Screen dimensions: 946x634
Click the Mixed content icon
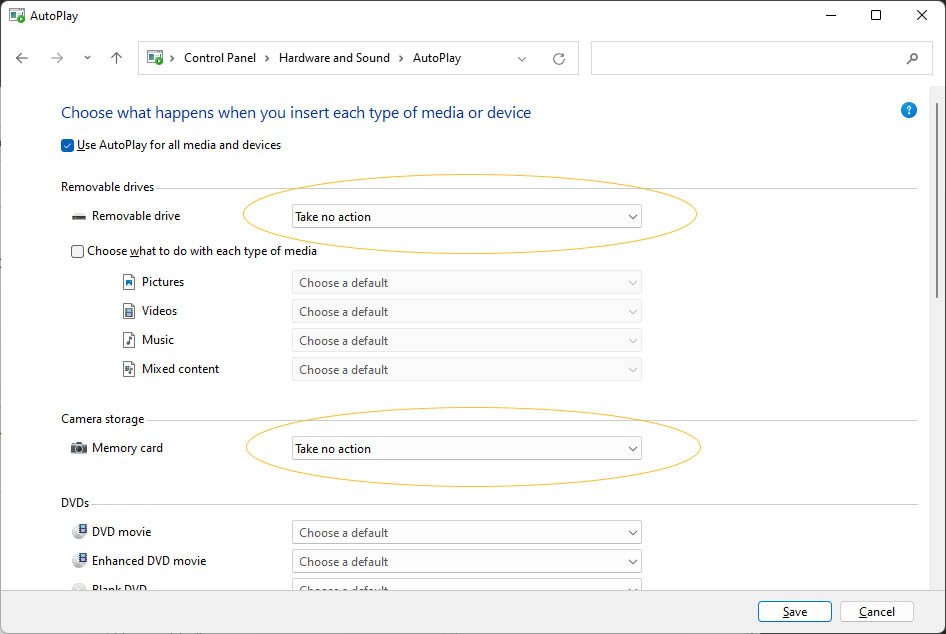[129, 368]
